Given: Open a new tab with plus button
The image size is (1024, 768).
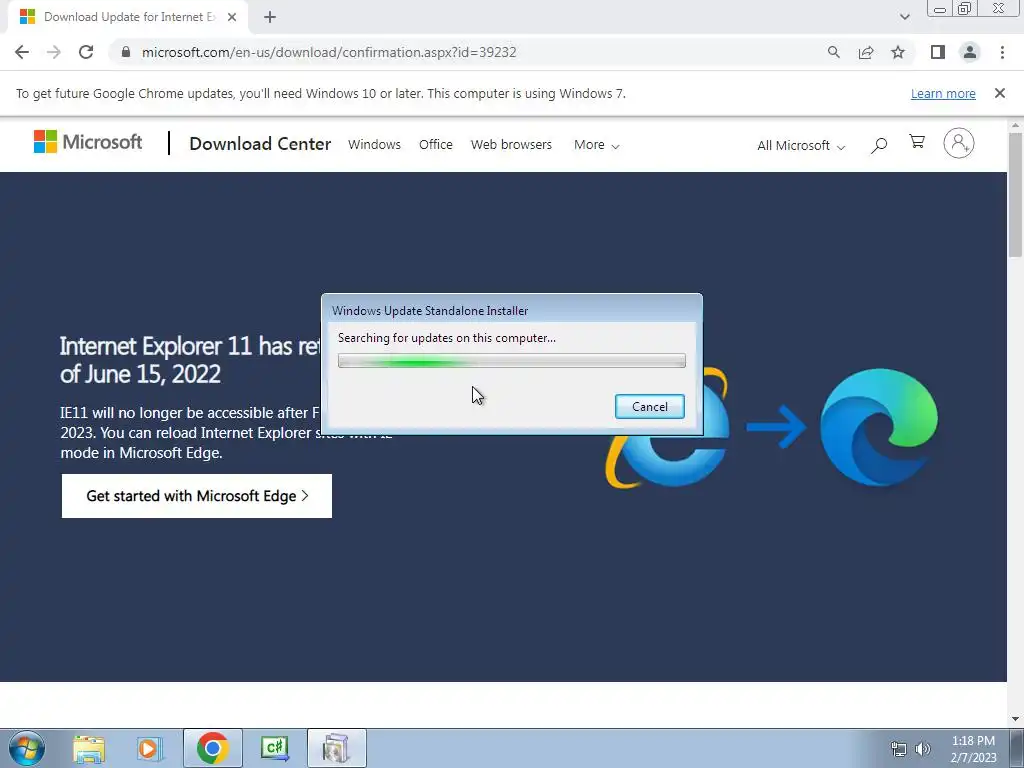Looking at the screenshot, I should click(x=270, y=17).
